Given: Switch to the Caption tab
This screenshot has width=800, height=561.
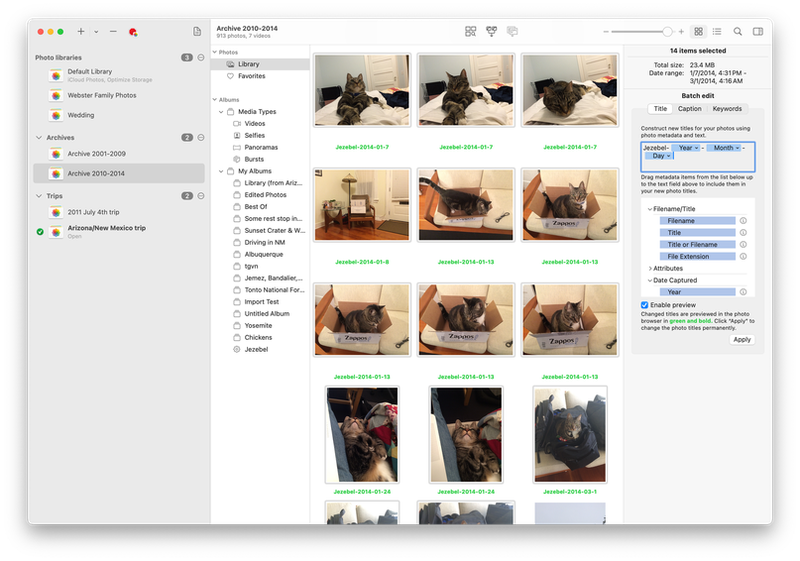Looking at the screenshot, I should [x=690, y=108].
